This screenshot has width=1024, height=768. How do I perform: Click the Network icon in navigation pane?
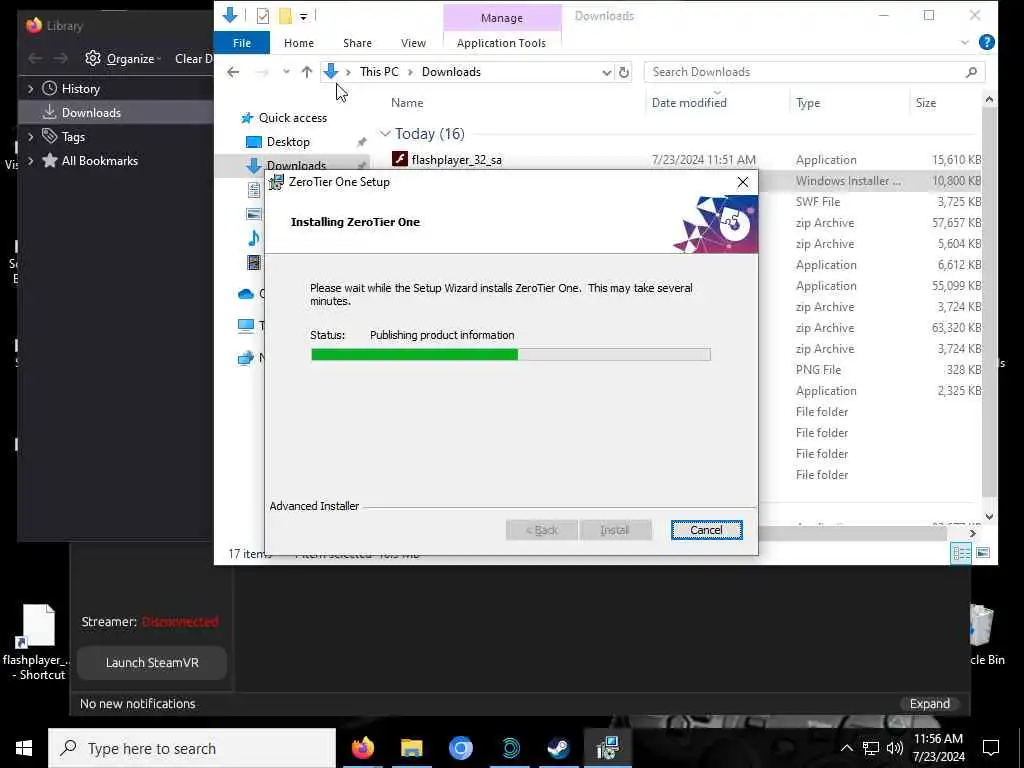point(246,357)
